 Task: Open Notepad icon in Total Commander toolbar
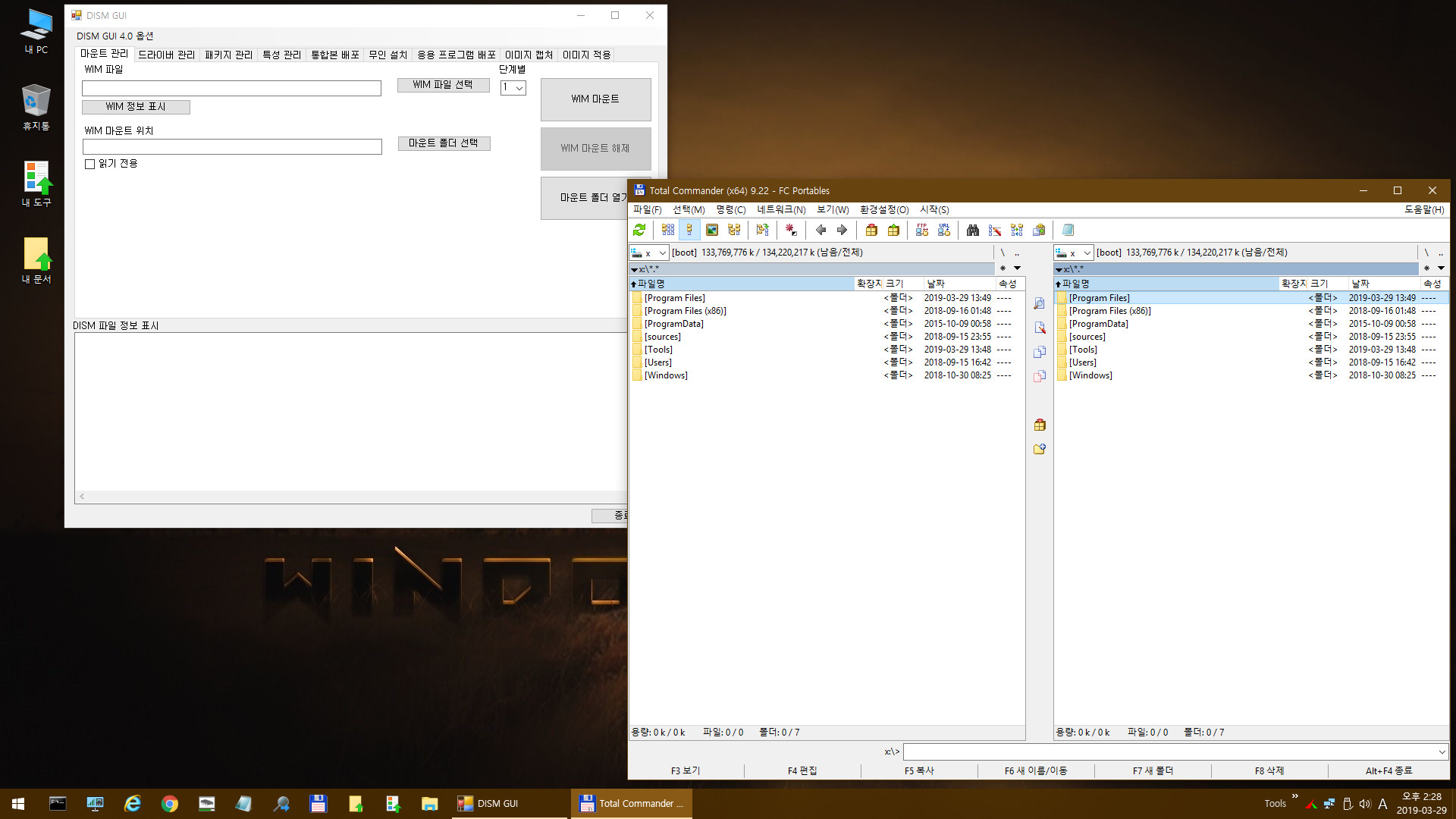pyautogui.click(x=1068, y=230)
